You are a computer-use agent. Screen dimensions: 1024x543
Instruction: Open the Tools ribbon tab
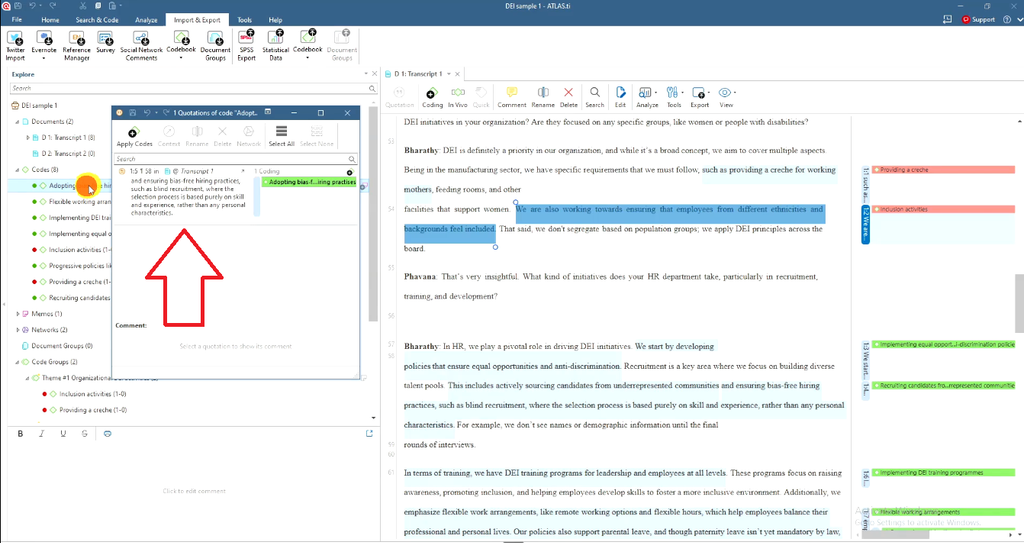coord(244,20)
